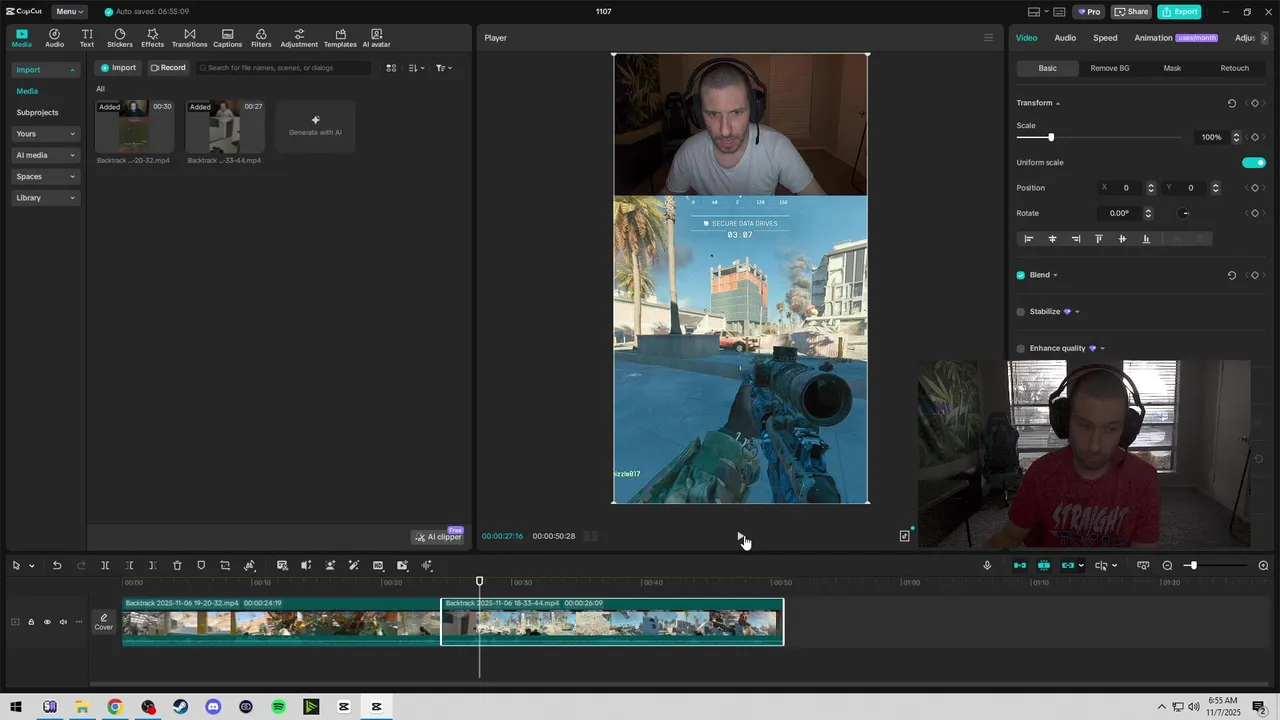Open the Templates tab
Screen dimensions: 1280x720
[x=340, y=38]
